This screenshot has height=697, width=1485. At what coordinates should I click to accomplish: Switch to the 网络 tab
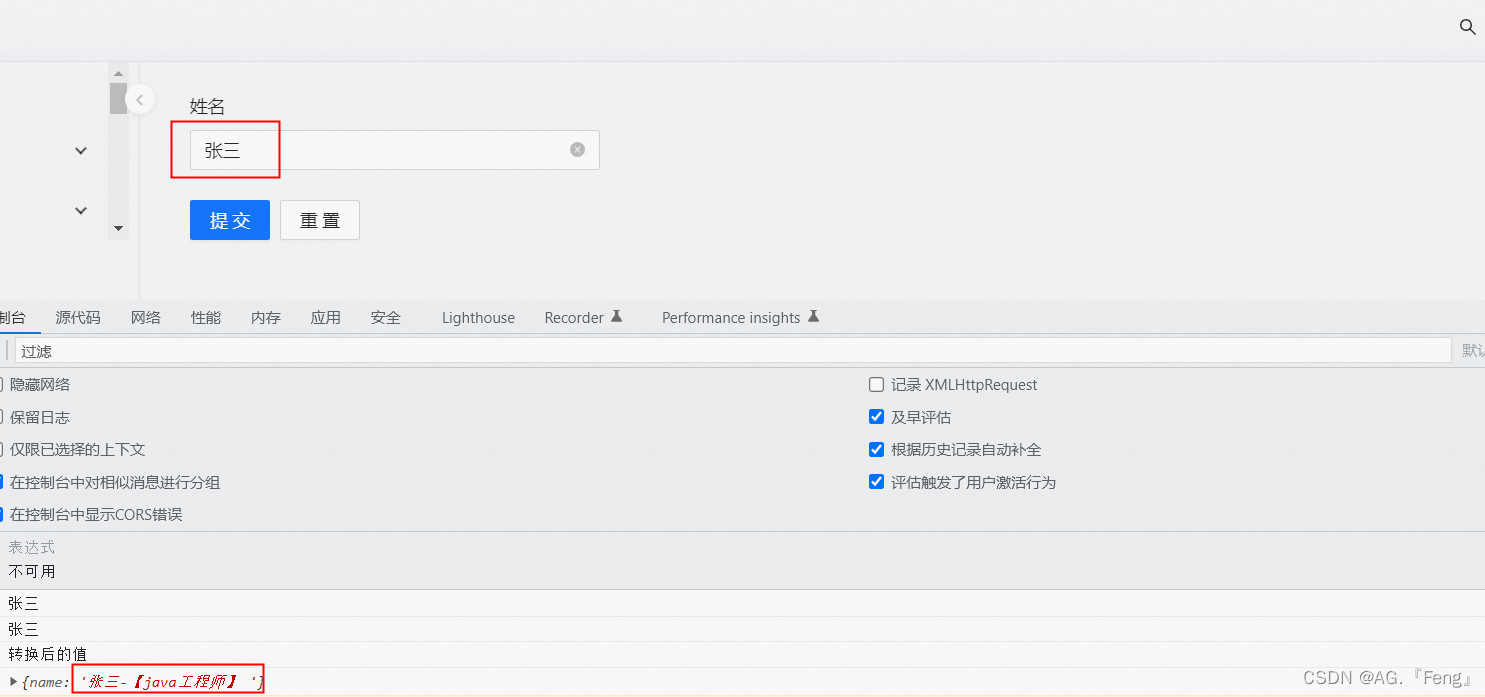coord(145,317)
